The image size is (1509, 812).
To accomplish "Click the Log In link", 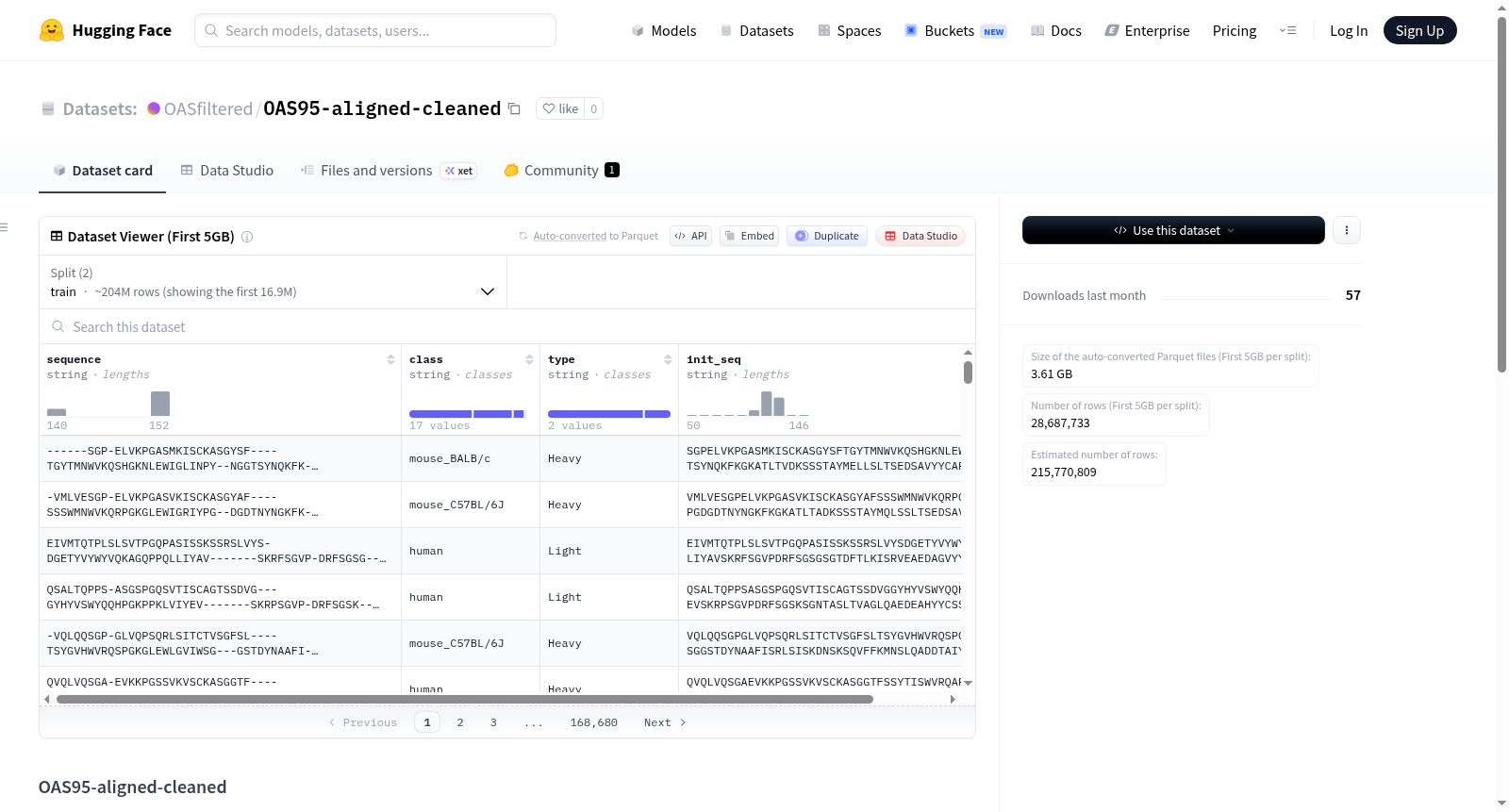I will [1349, 30].
